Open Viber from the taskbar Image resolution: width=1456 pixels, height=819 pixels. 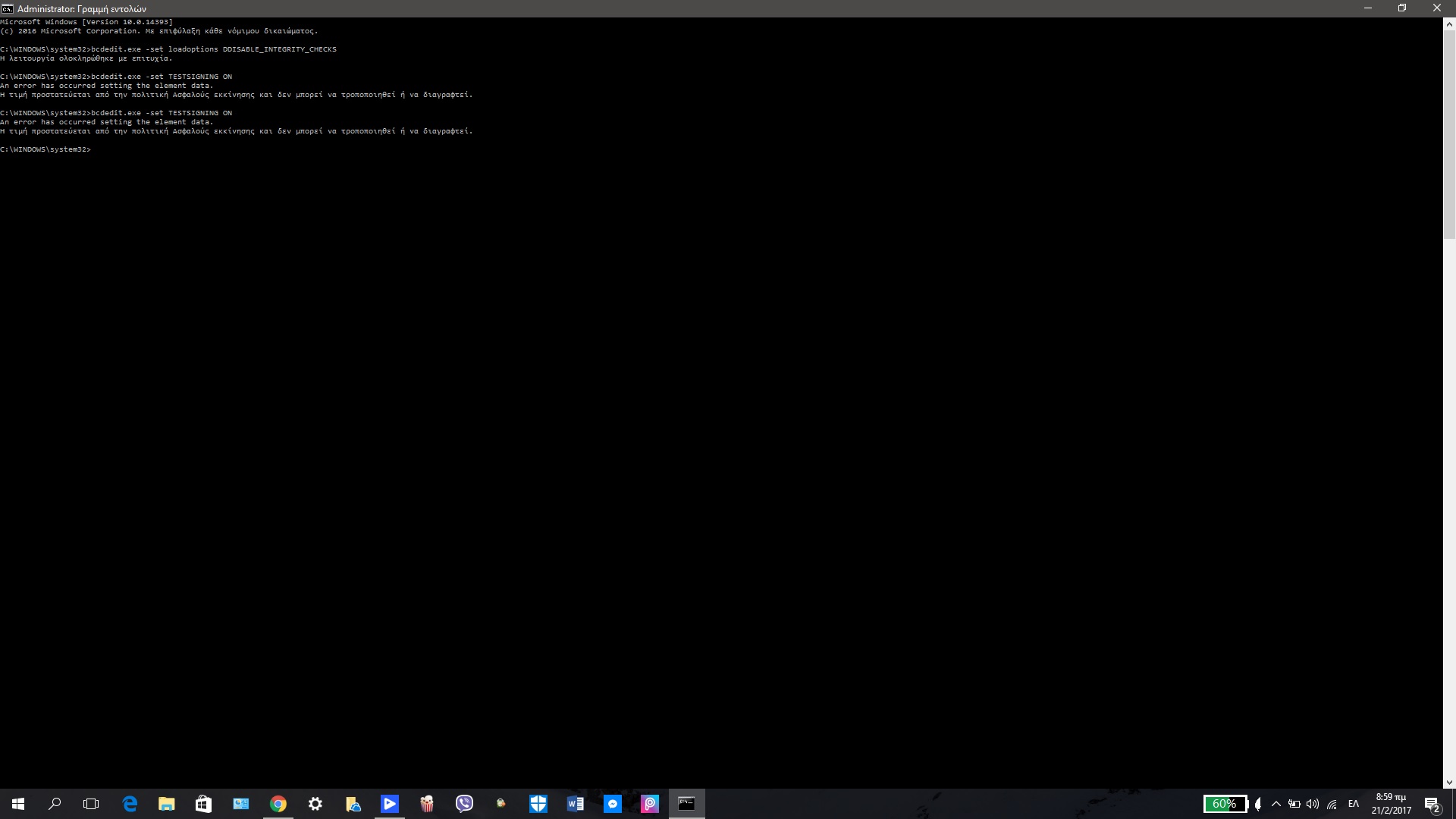(464, 804)
